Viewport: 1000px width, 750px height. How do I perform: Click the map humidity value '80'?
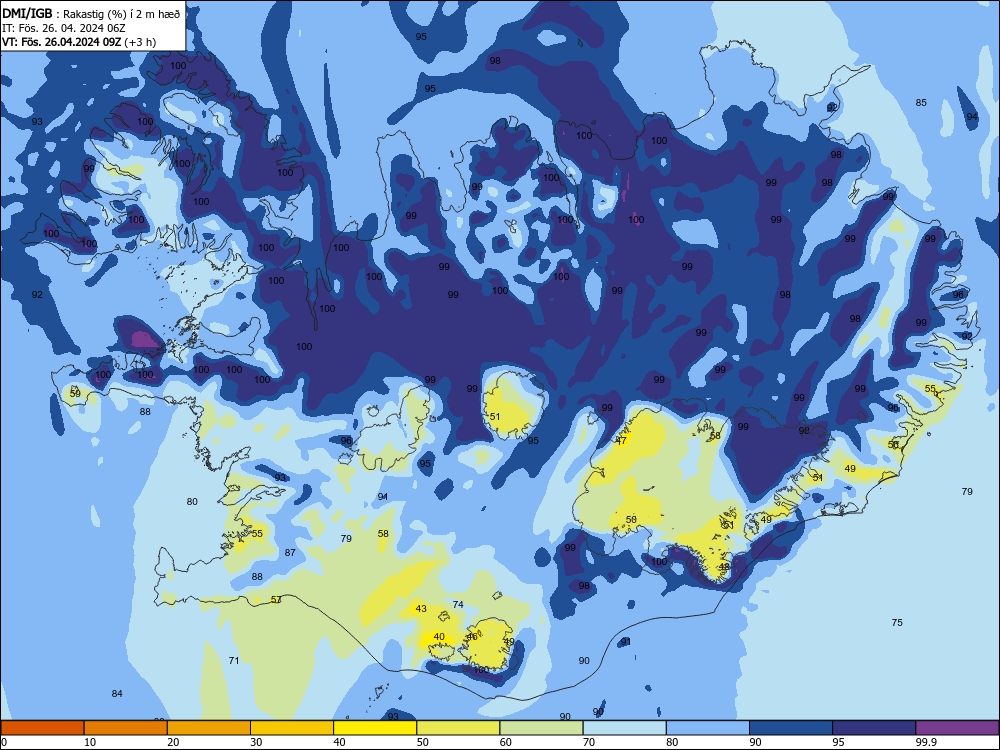point(192,501)
